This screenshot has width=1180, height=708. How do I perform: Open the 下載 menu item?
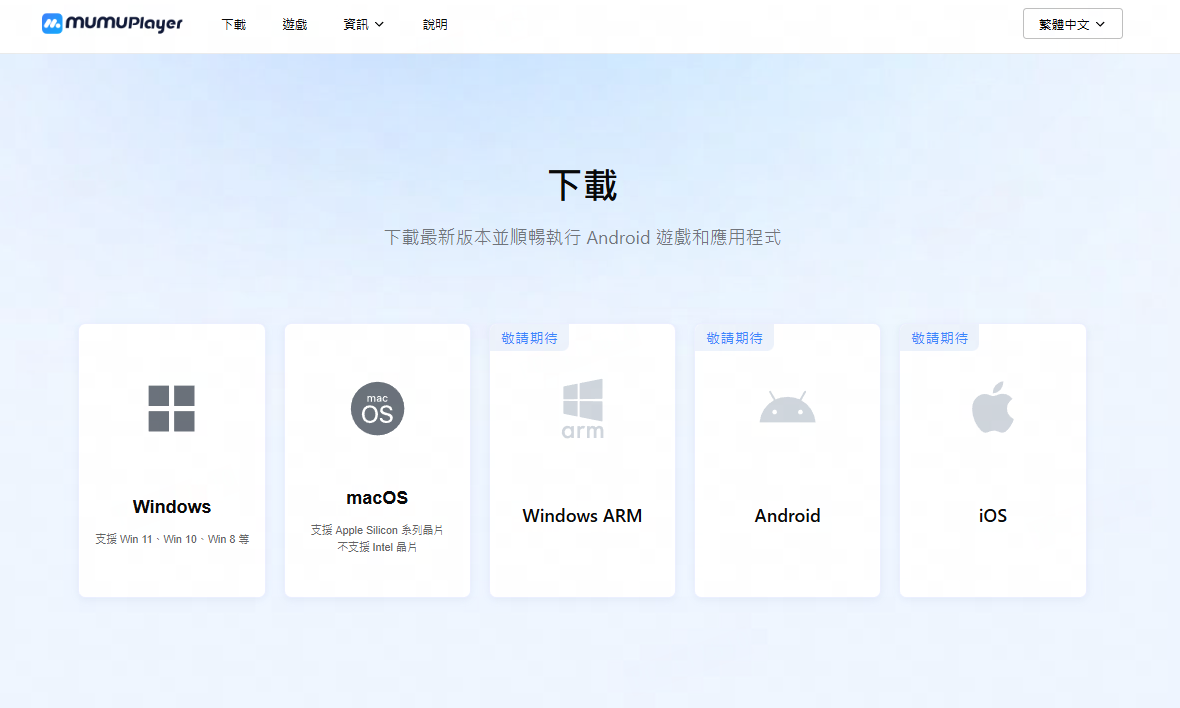point(233,24)
